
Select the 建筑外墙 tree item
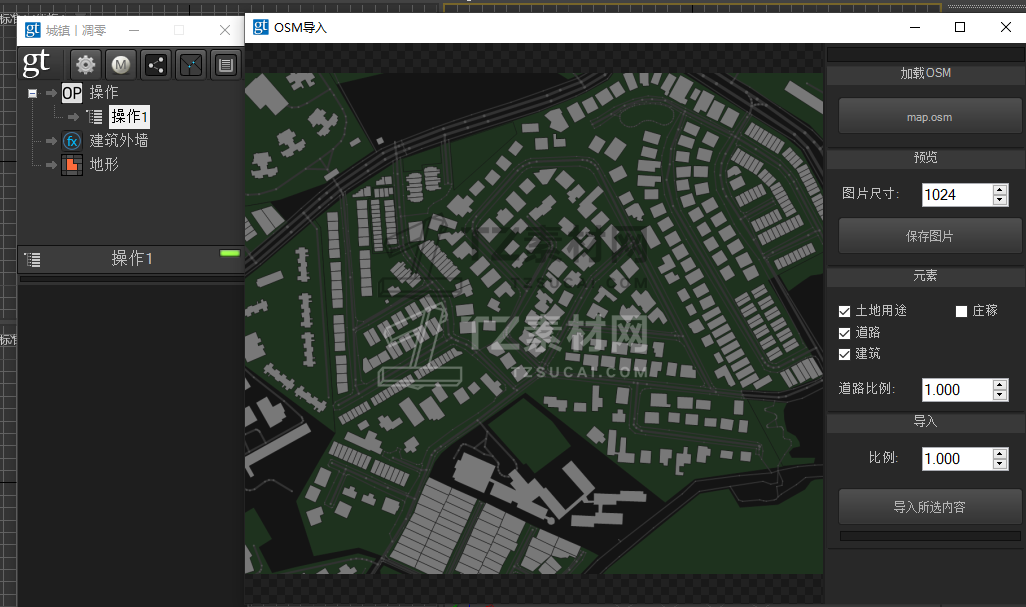click(x=118, y=141)
